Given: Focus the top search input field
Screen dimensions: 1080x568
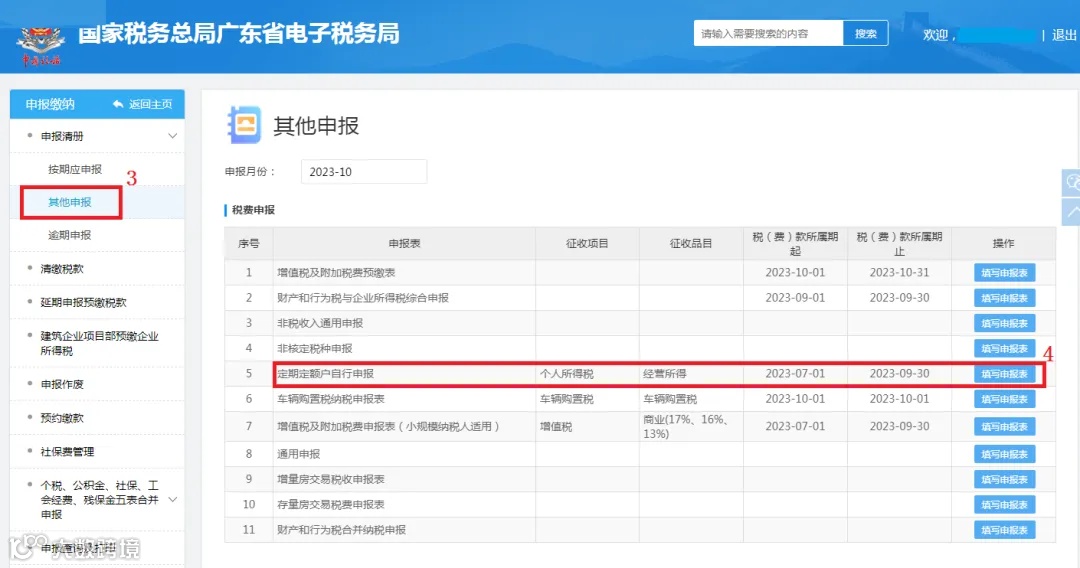Looking at the screenshot, I should point(768,33).
